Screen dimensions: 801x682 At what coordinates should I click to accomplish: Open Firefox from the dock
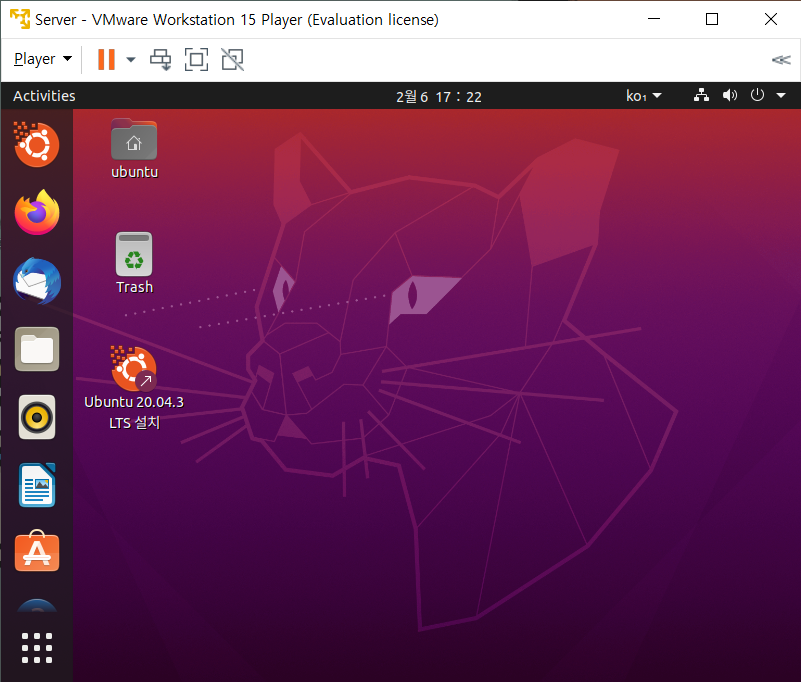pyautogui.click(x=37, y=212)
